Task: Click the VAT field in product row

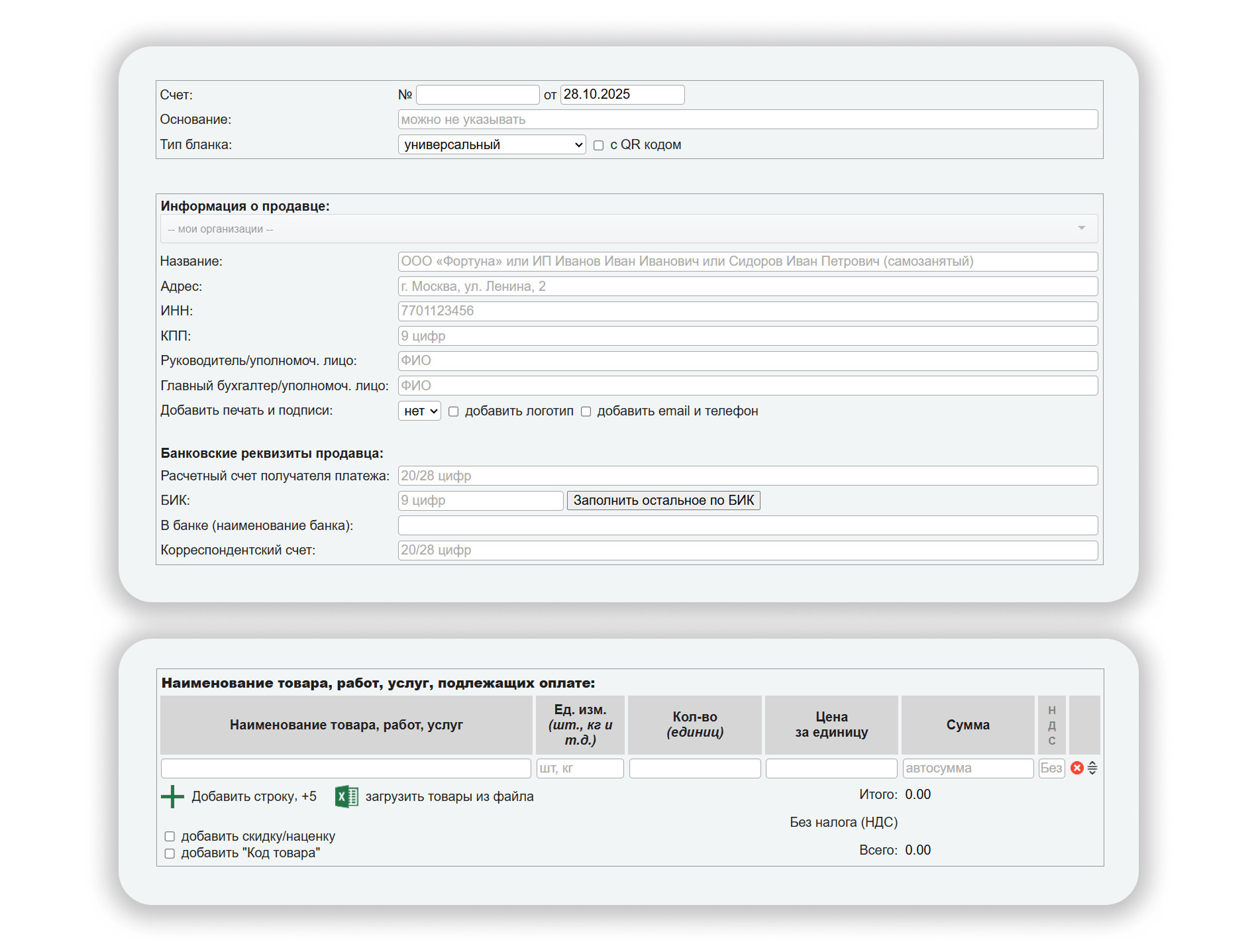Action: point(1051,768)
